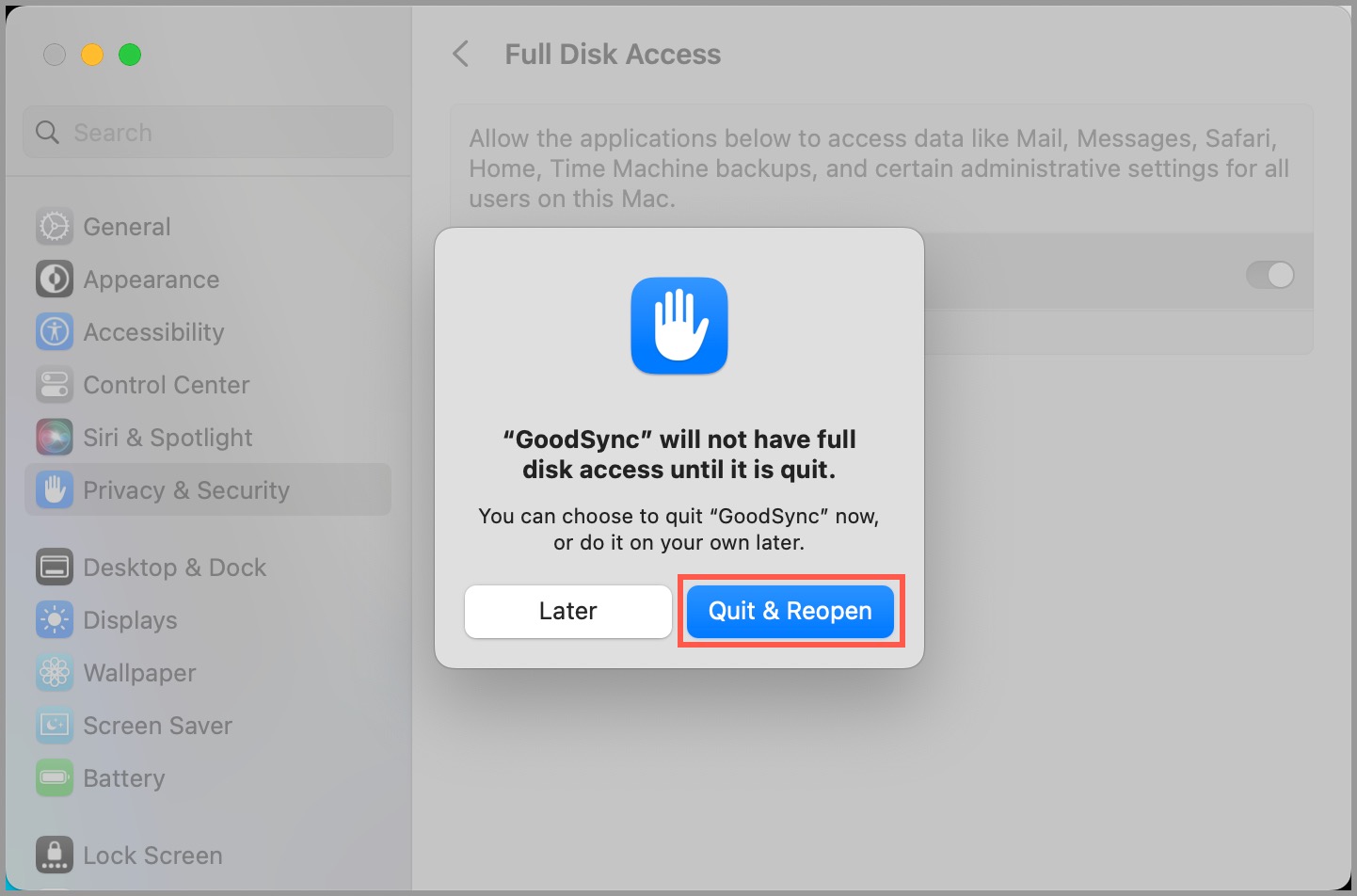This screenshot has height=896, width=1357.
Task: Click the Accessibility icon in sidebar
Action: 55,332
